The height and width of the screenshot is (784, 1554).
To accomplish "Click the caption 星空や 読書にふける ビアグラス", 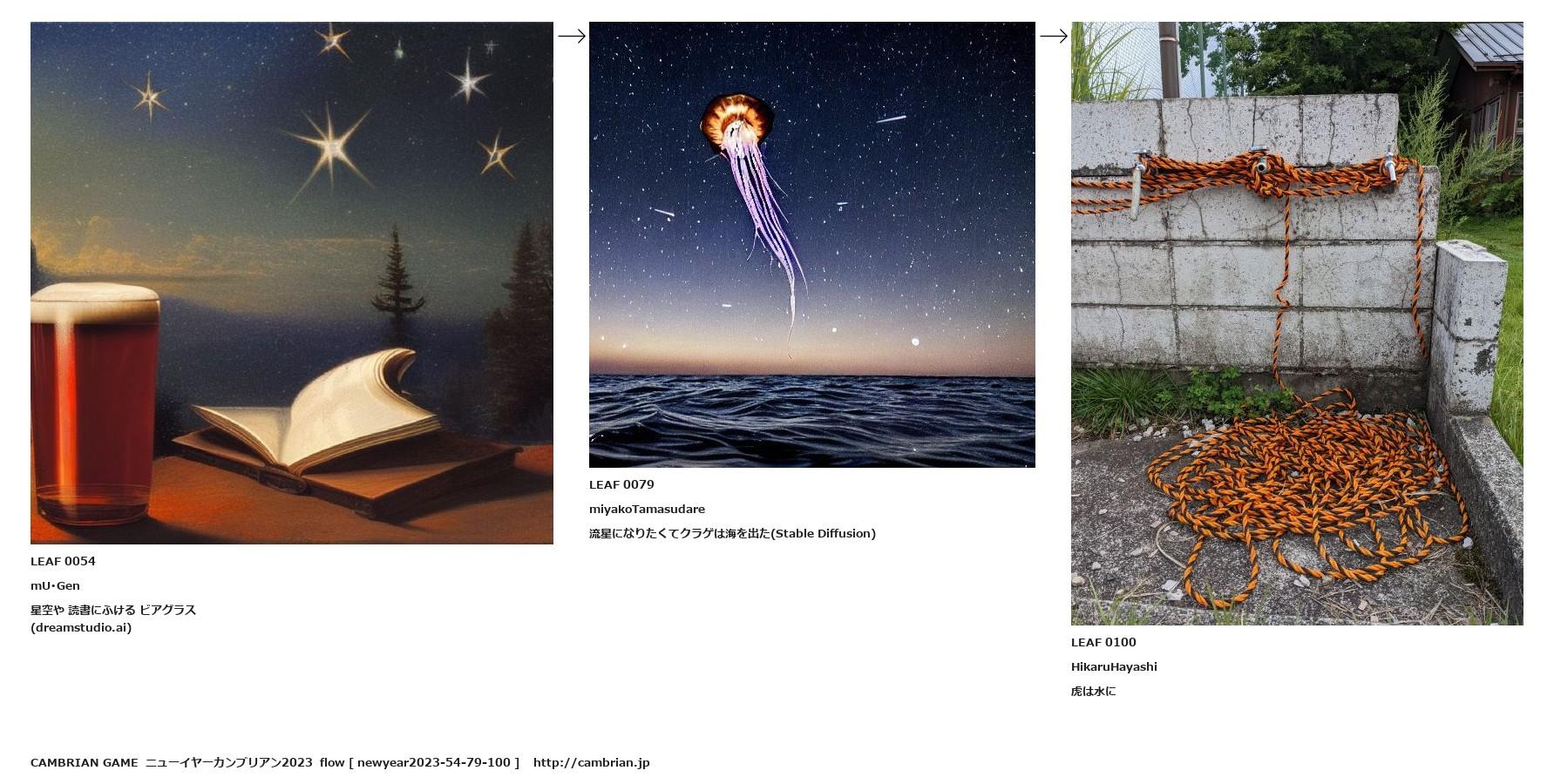I will (x=113, y=610).
